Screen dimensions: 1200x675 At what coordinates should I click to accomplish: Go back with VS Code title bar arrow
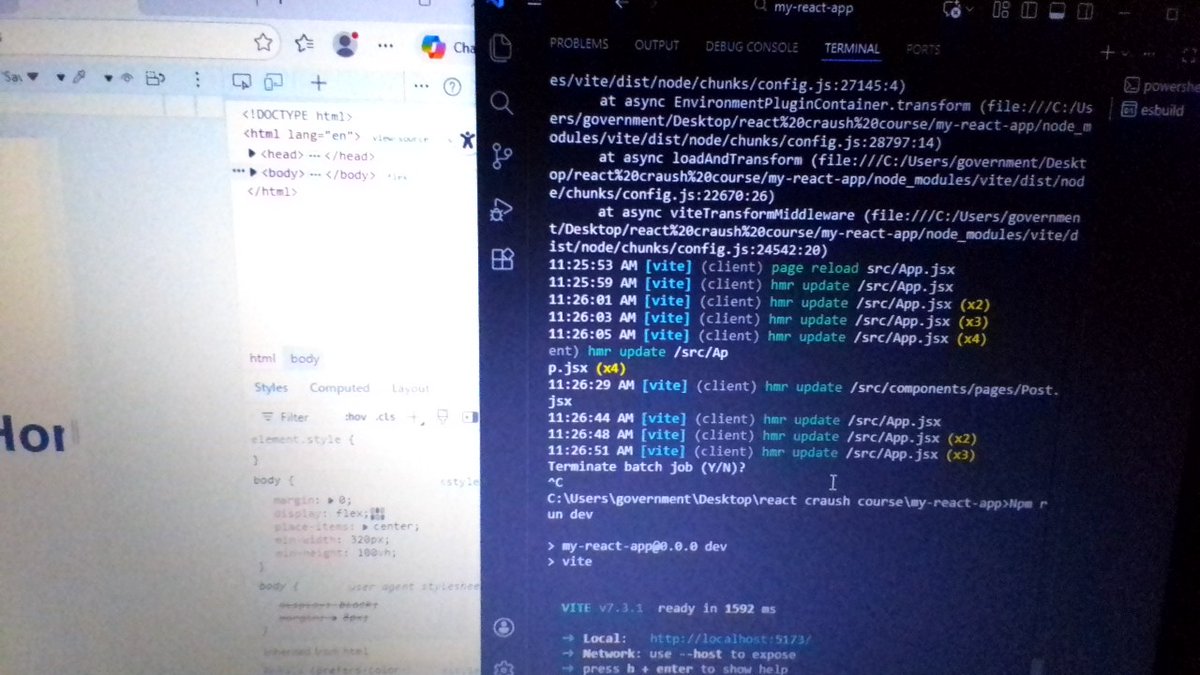[x=621, y=5]
